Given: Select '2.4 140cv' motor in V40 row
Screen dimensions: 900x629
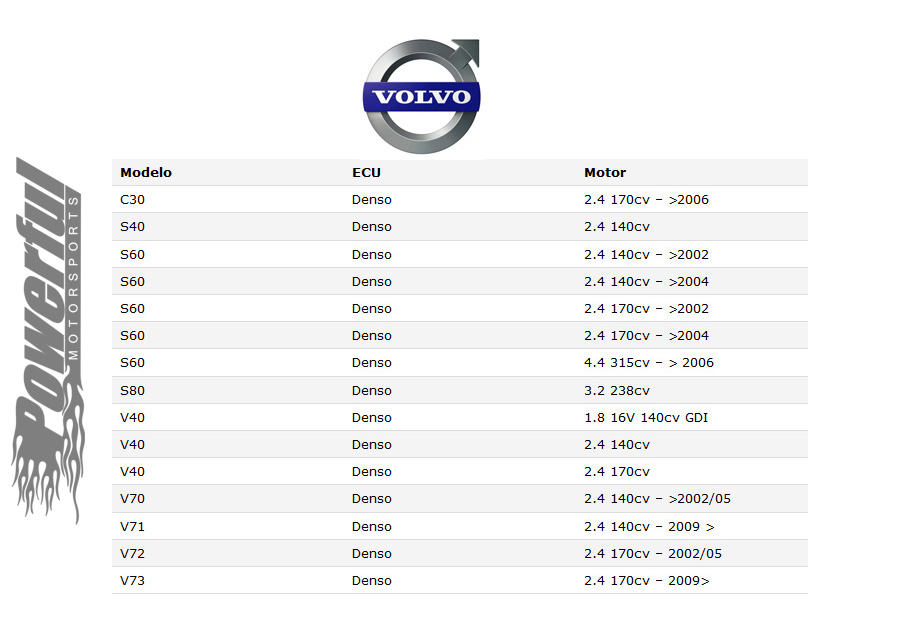Looking at the screenshot, I should pyautogui.click(x=617, y=445).
